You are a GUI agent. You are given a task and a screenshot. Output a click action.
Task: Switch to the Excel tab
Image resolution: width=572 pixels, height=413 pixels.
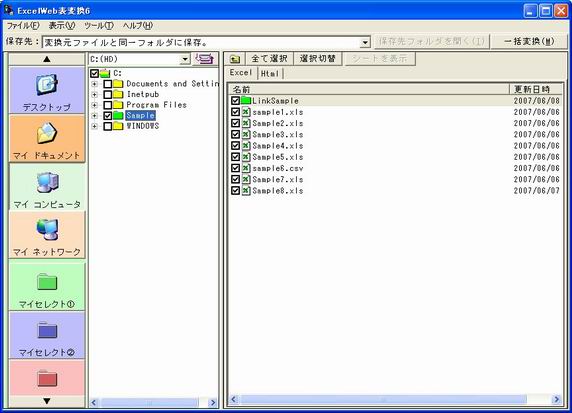(241, 73)
